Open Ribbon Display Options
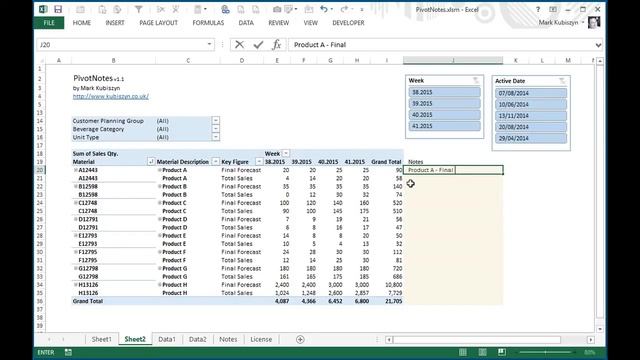640x360 pixels. [553, 9]
